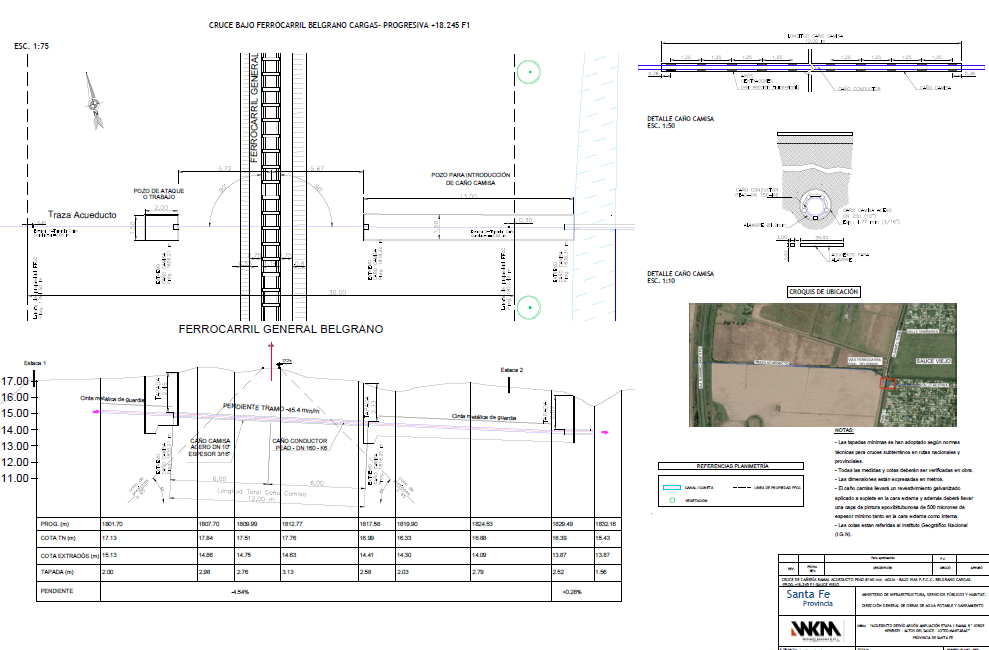The height and width of the screenshot is (650, 989).
Task: Select the CAÑO CAMISA ACERO DN 10" annotation
Action: 210,447
